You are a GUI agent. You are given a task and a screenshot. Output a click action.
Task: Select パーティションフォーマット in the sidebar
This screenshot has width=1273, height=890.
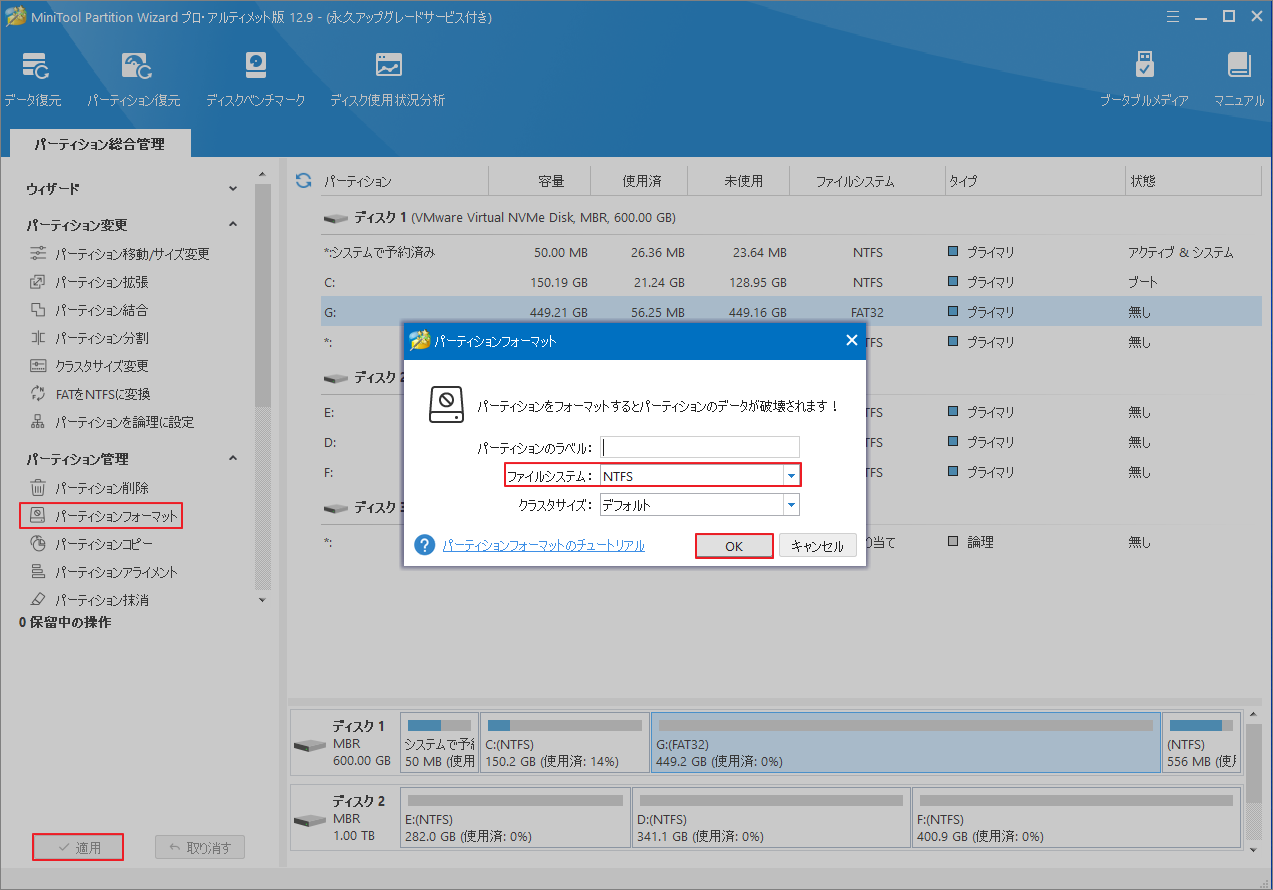(x=101, y=516)
